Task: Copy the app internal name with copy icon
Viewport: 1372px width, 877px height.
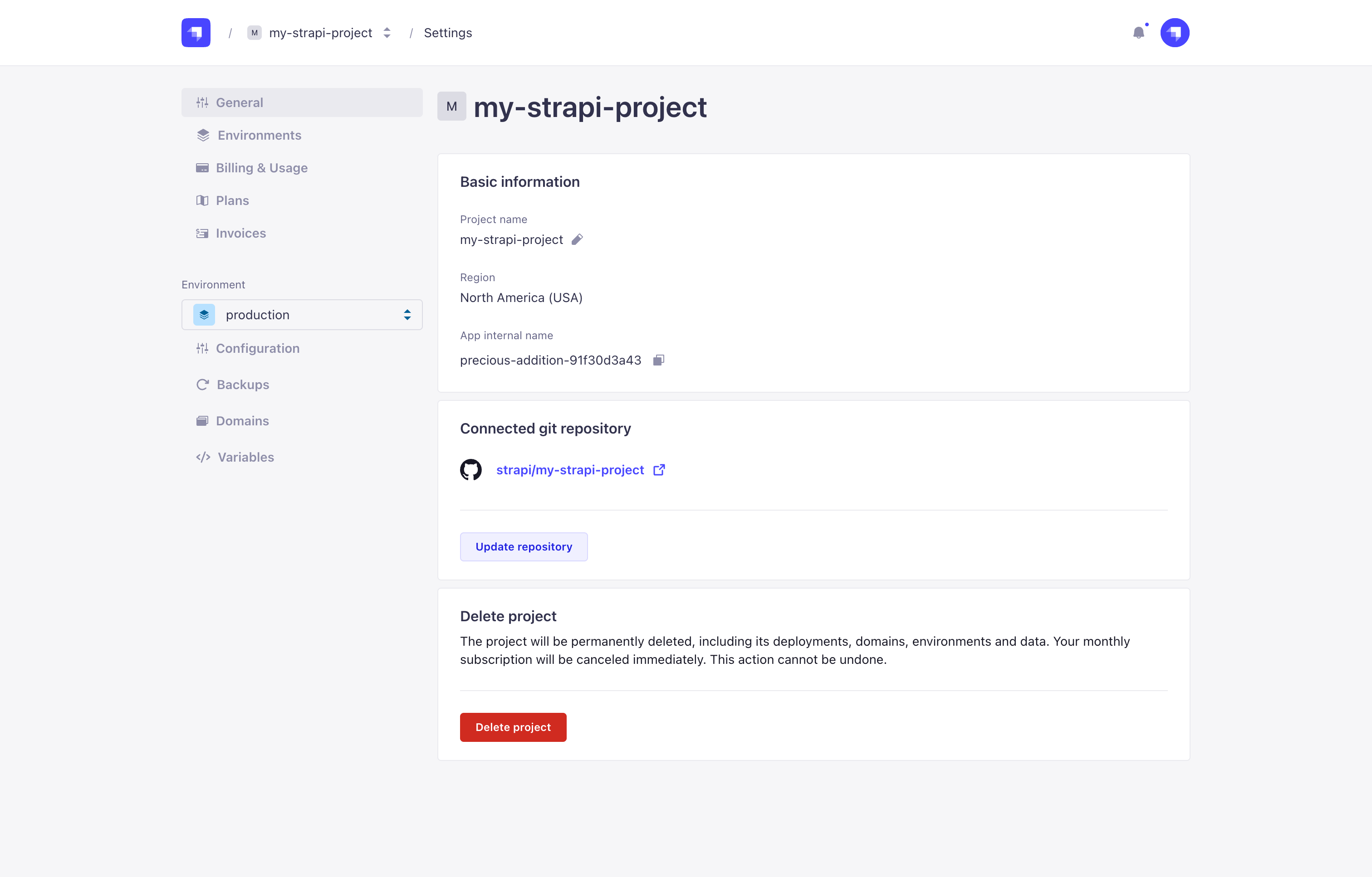Action: [x=659, y=359]
